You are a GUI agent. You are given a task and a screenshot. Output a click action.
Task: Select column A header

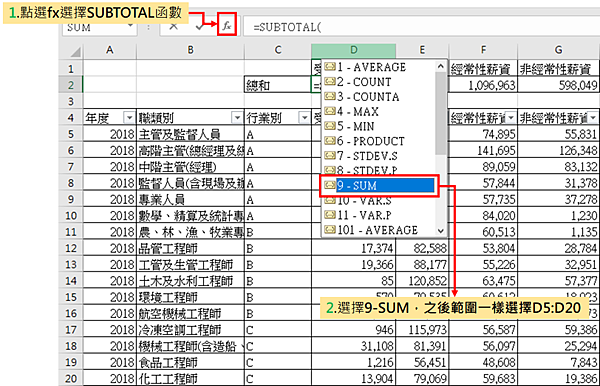point(110,50)
